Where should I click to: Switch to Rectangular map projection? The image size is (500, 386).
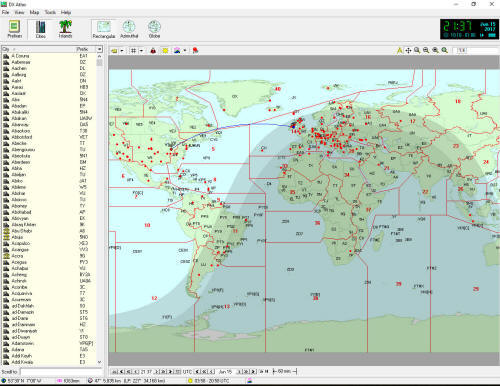pyautogui.click(x=104, y=29)
